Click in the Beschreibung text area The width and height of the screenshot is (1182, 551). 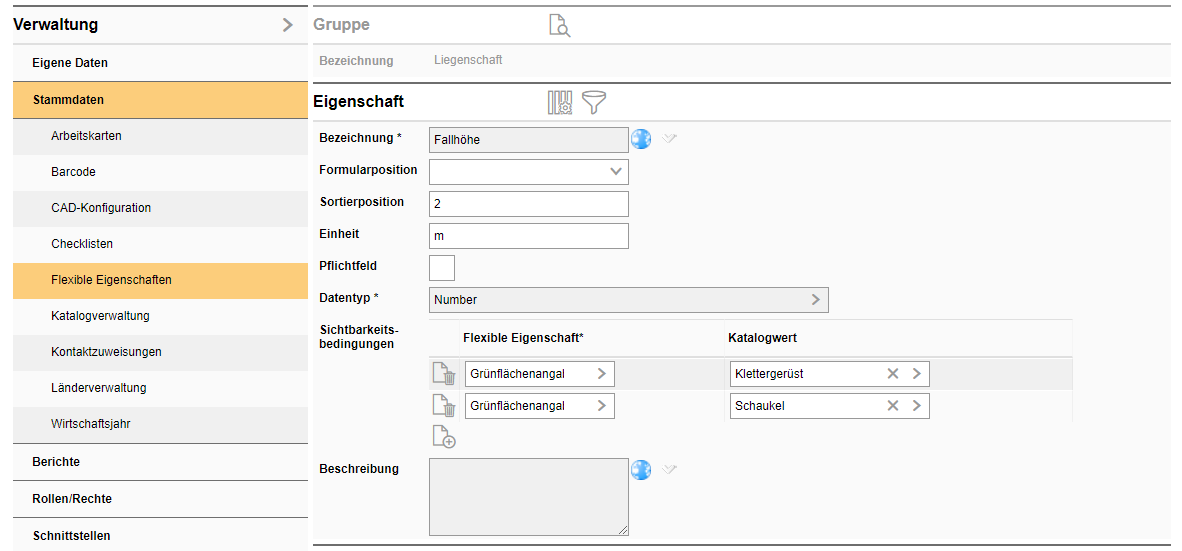click(x=528, y=497)
